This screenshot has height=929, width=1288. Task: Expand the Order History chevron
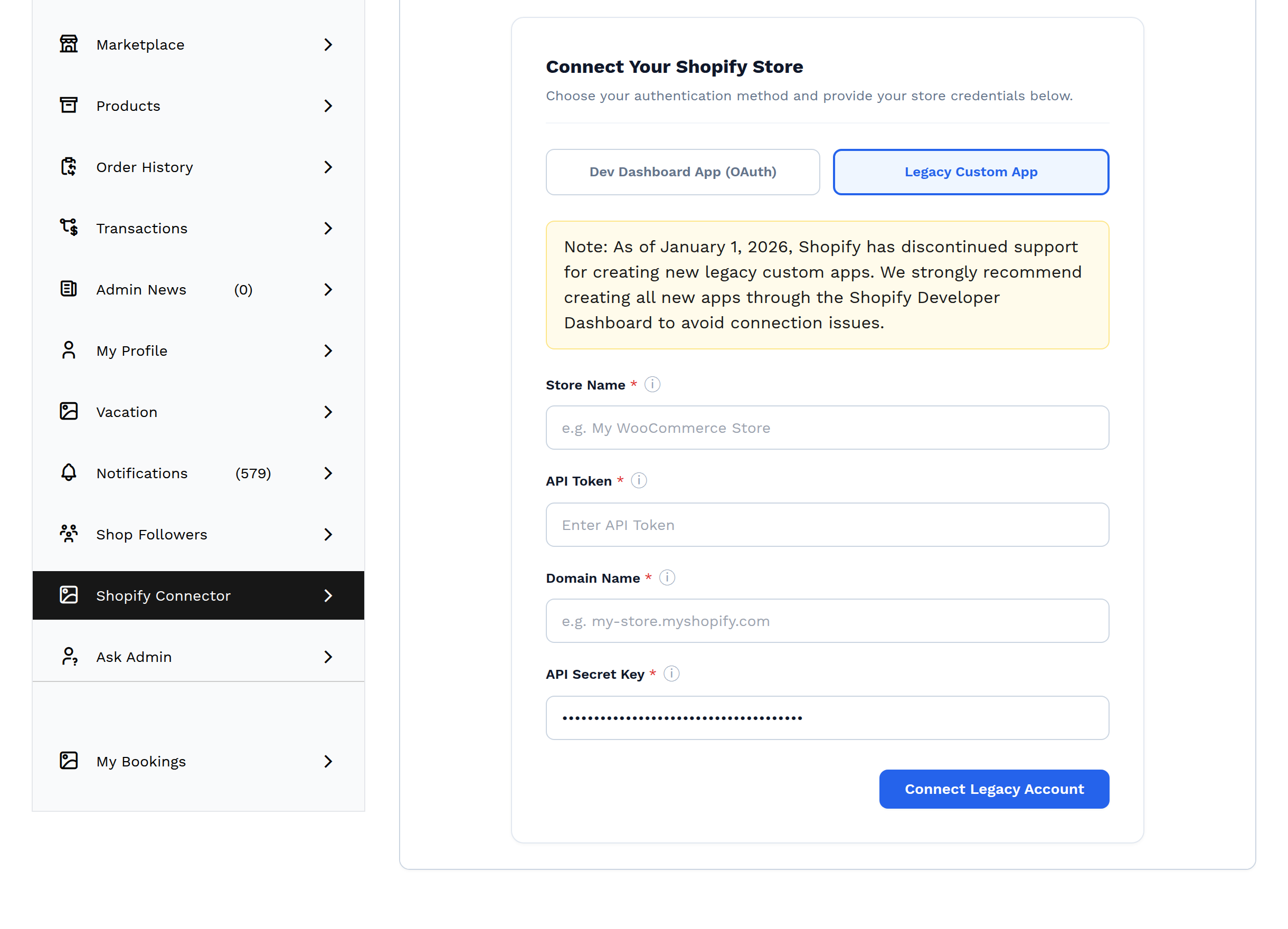[328, 167]
